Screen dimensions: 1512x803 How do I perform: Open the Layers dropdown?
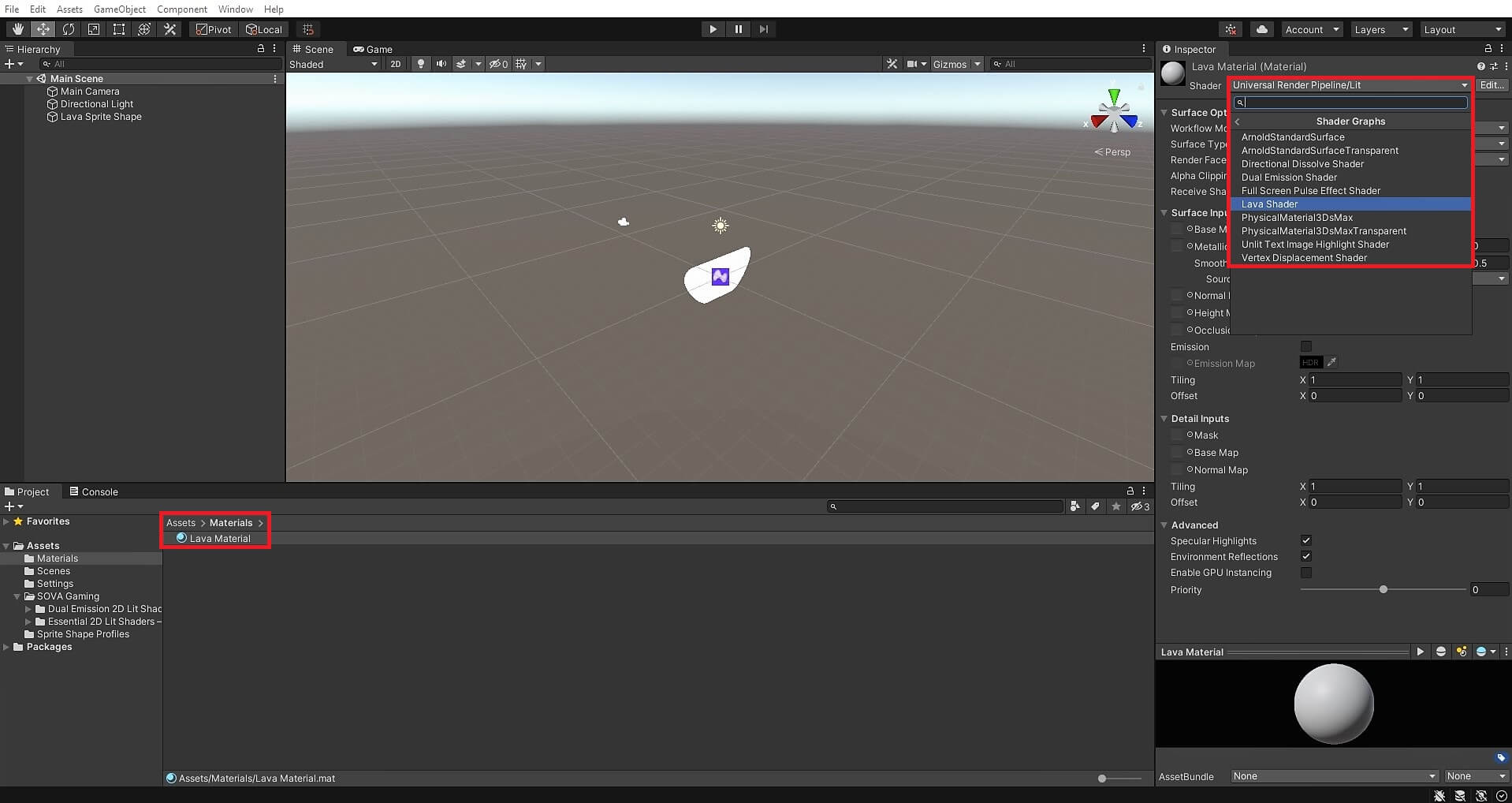[1381, 29]
